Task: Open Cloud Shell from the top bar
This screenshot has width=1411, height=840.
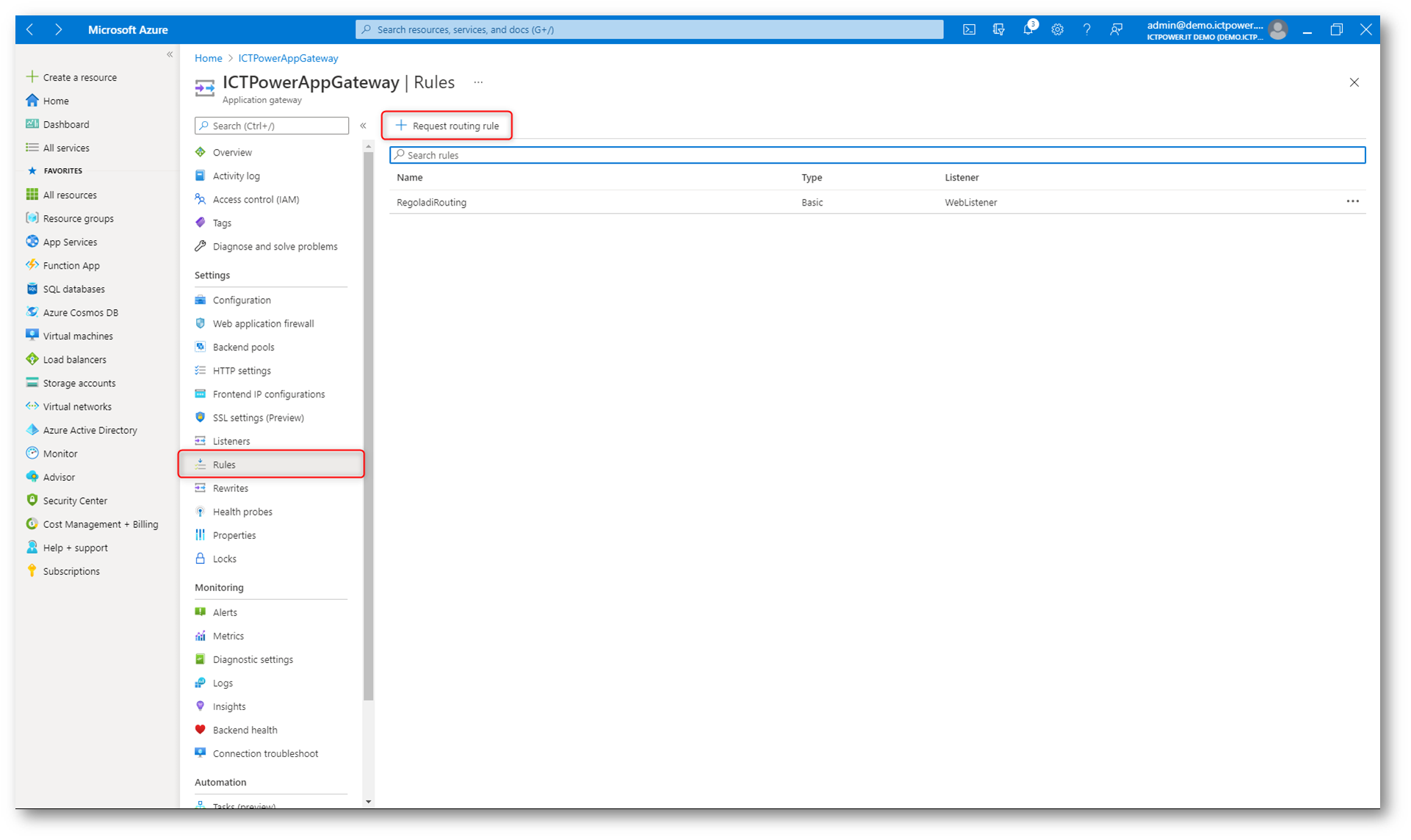Action: click(969, 29)
